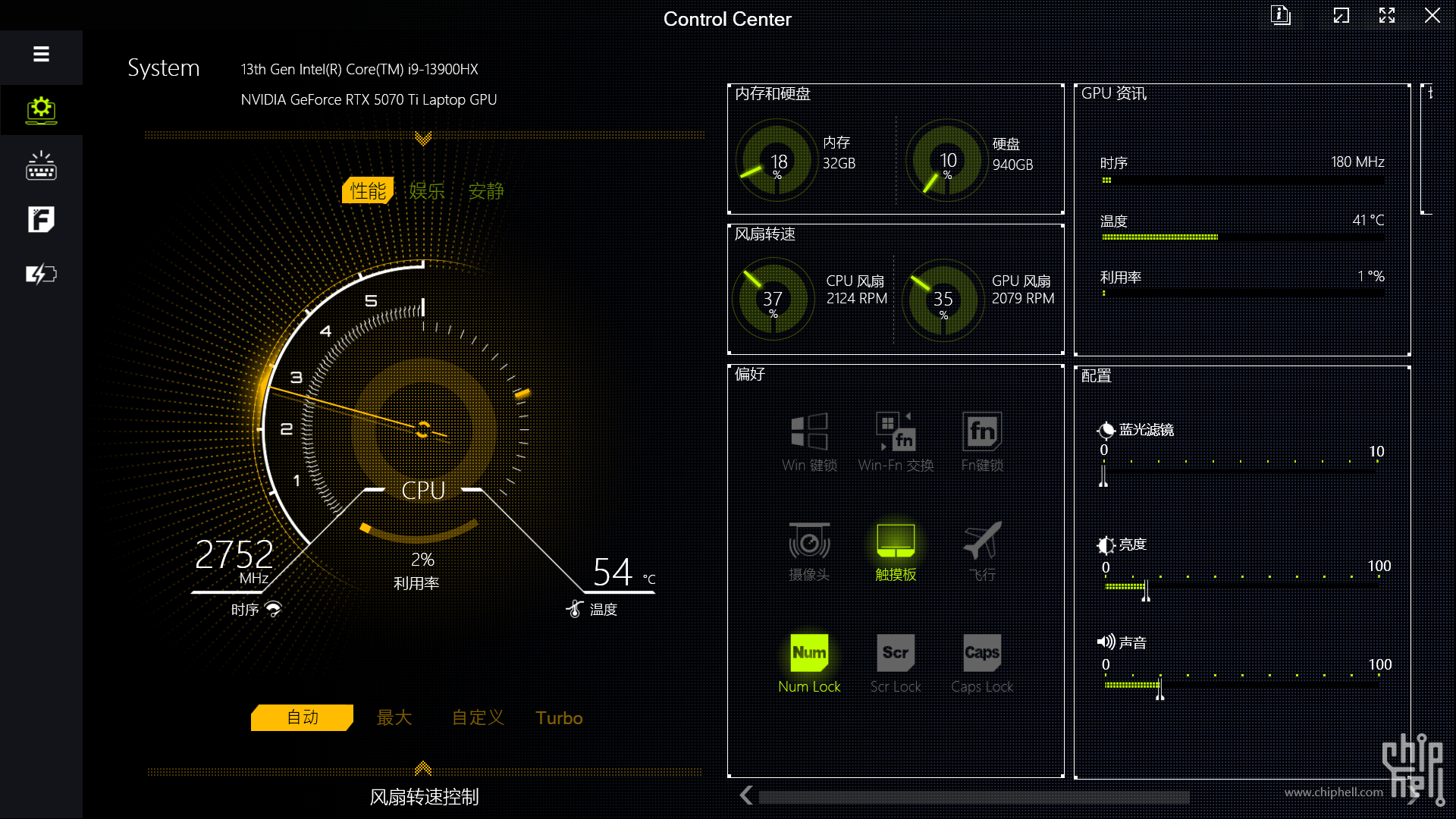Click the 'NVIDIA GeForce RTX 5070 Ti Laptop GPU' text
This screenshot has width=1456, height=819.
[369, 99]
